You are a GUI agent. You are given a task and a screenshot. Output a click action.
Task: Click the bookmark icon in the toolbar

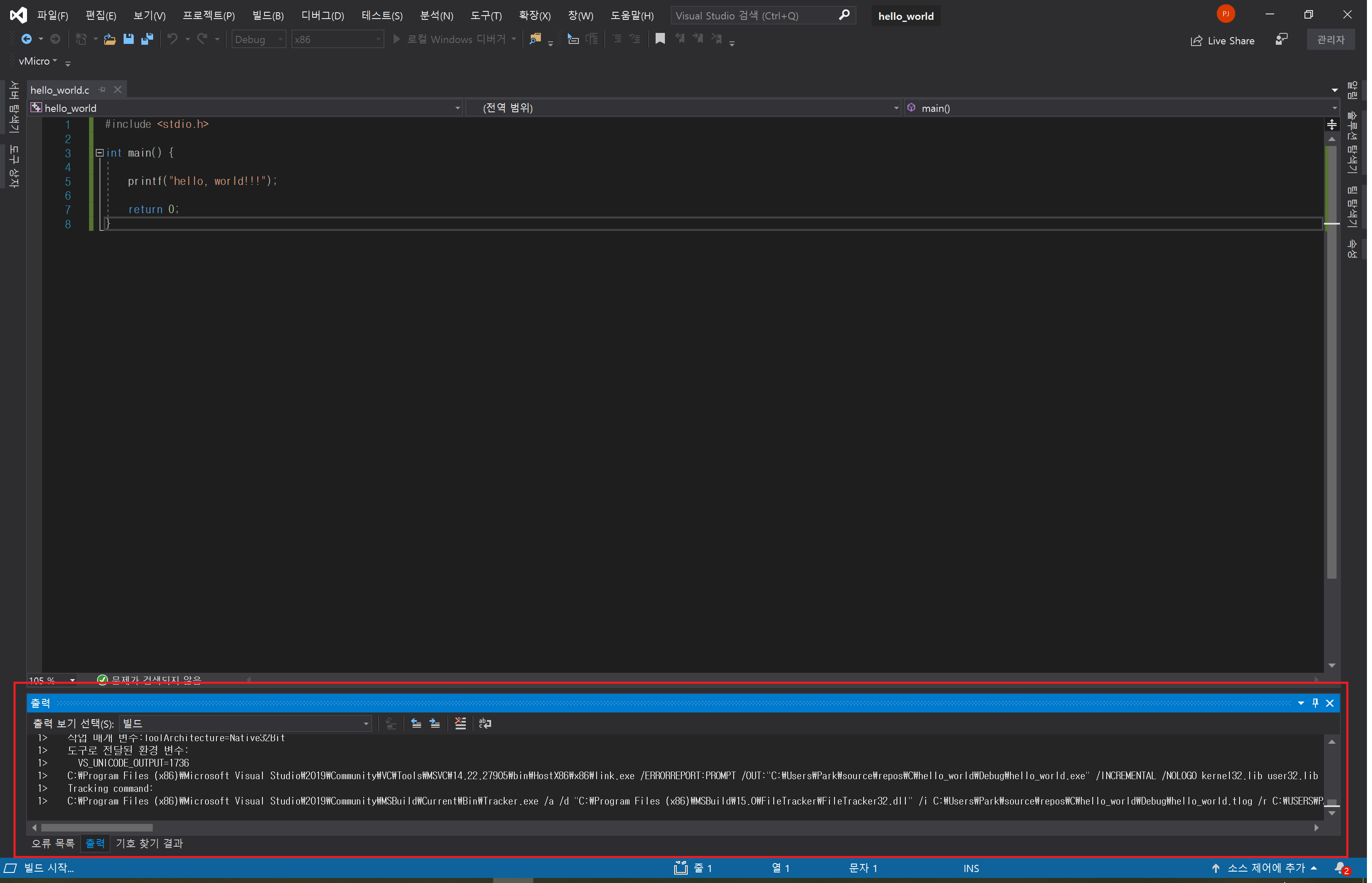pyautogui.click(x=660, y=39)
